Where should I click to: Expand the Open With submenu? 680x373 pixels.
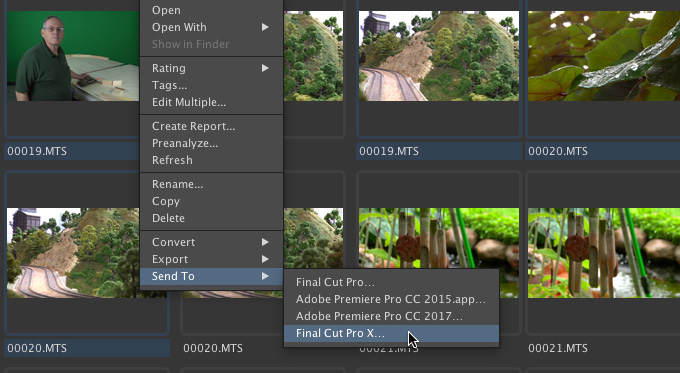pyautogui.click(x=211, y=27)
